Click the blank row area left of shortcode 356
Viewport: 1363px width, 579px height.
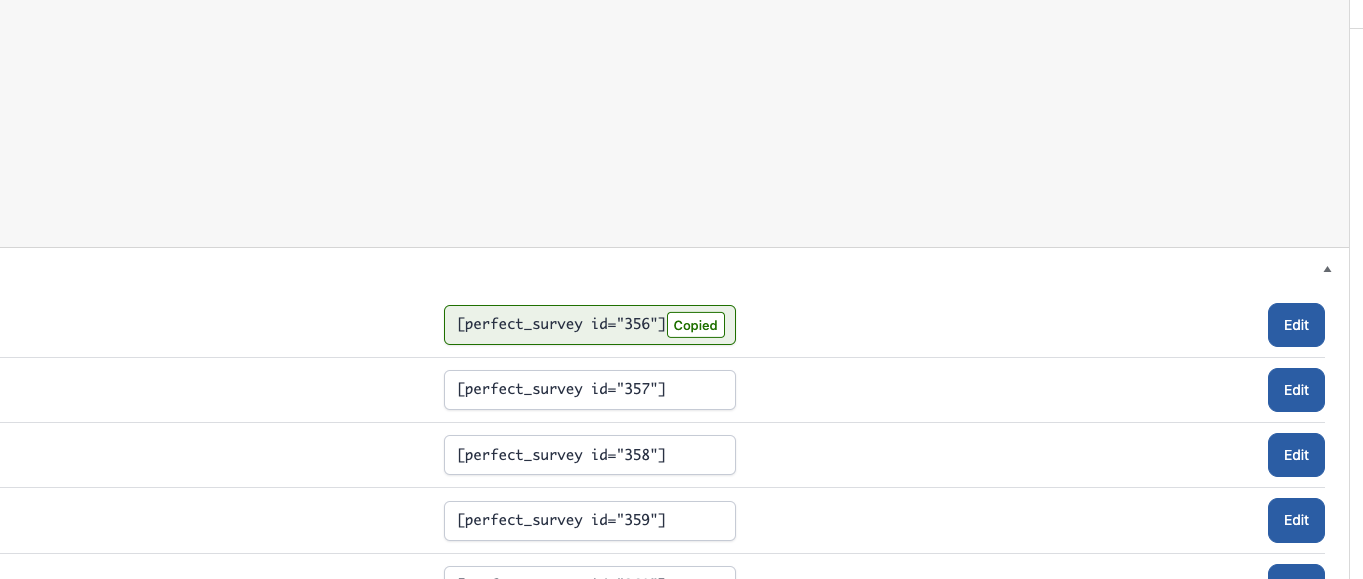click(222, 325)
